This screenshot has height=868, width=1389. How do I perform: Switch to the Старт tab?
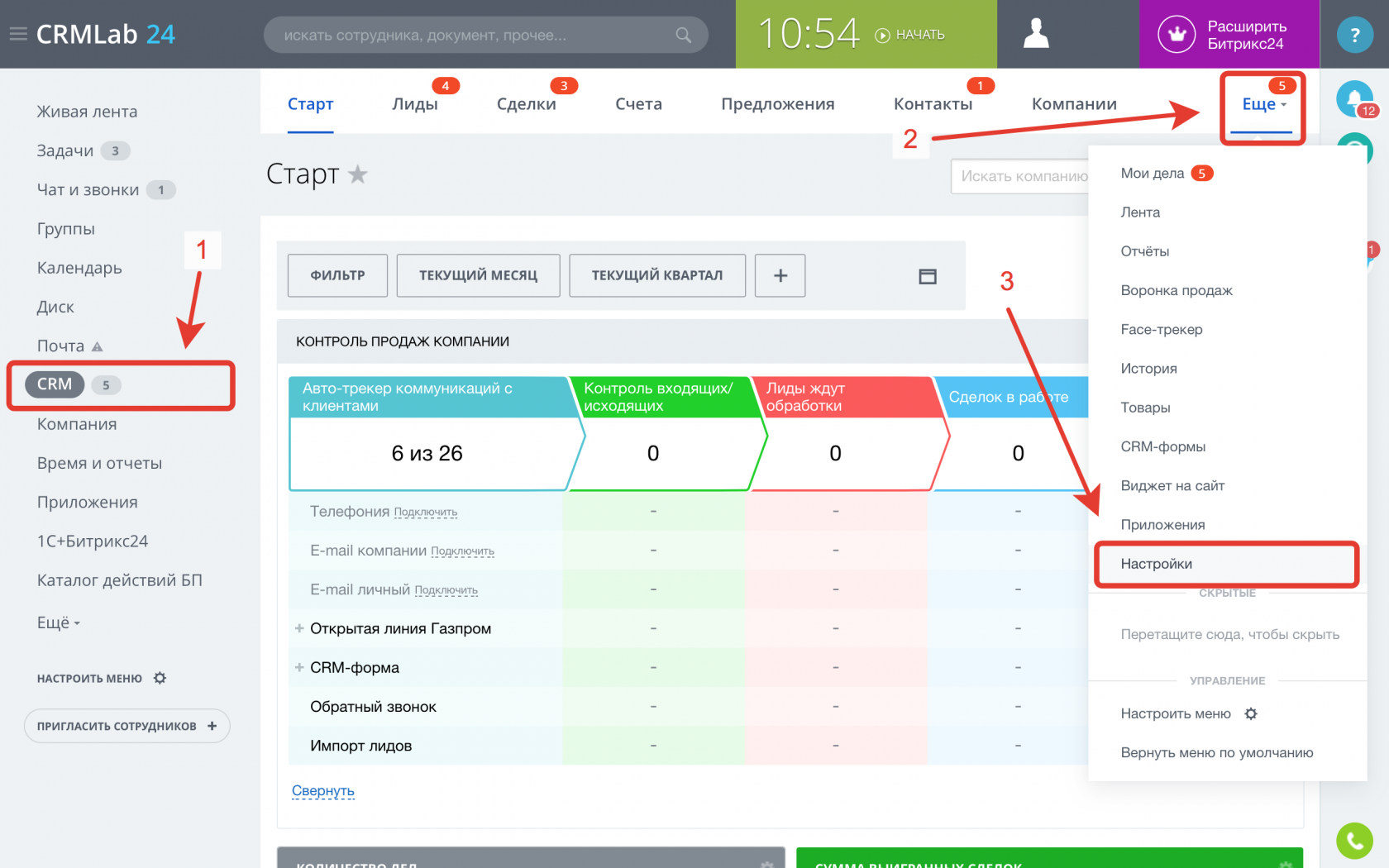[x=311, y=104]
